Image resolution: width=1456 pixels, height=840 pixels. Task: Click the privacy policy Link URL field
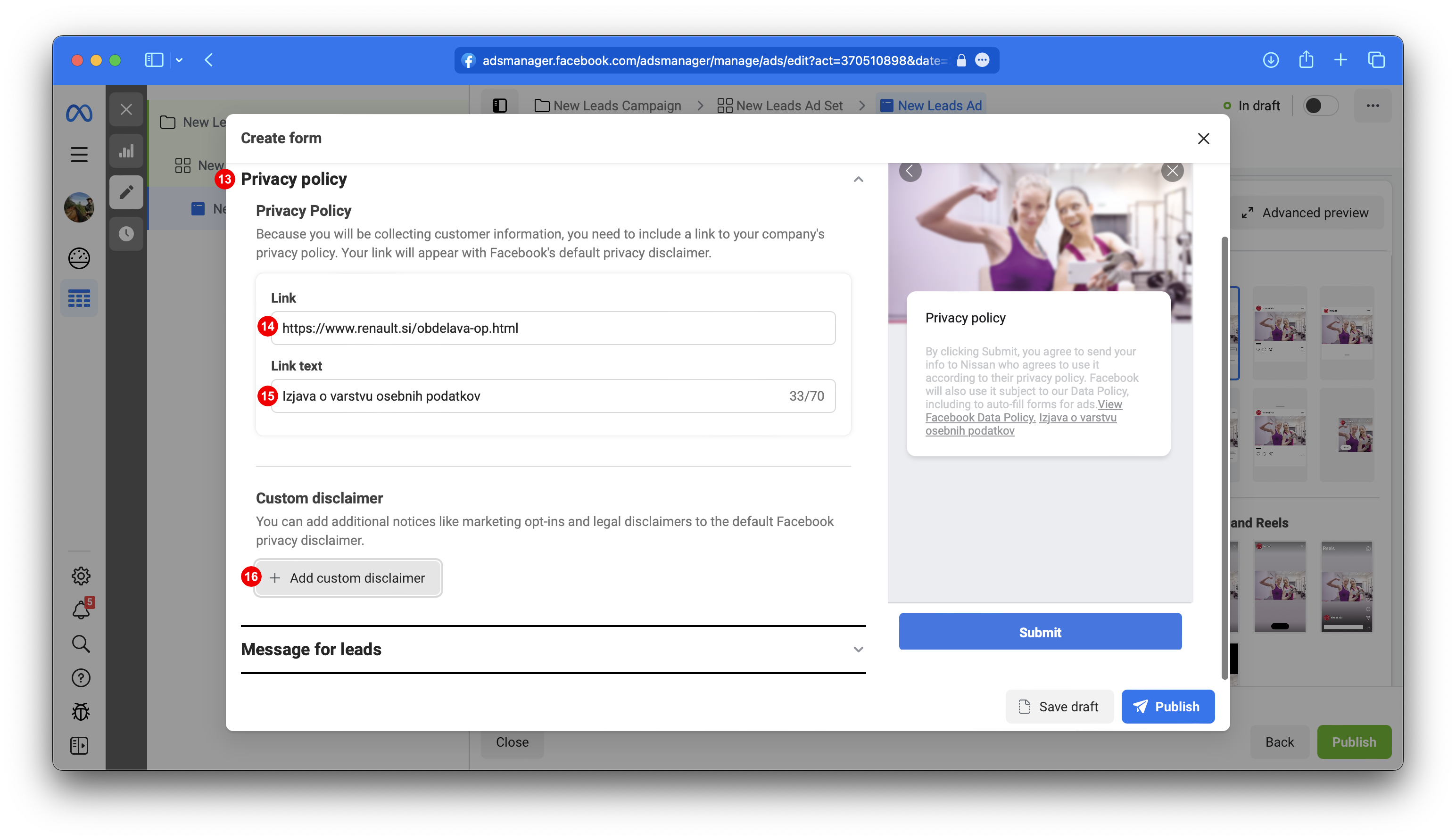coord(553,328)
